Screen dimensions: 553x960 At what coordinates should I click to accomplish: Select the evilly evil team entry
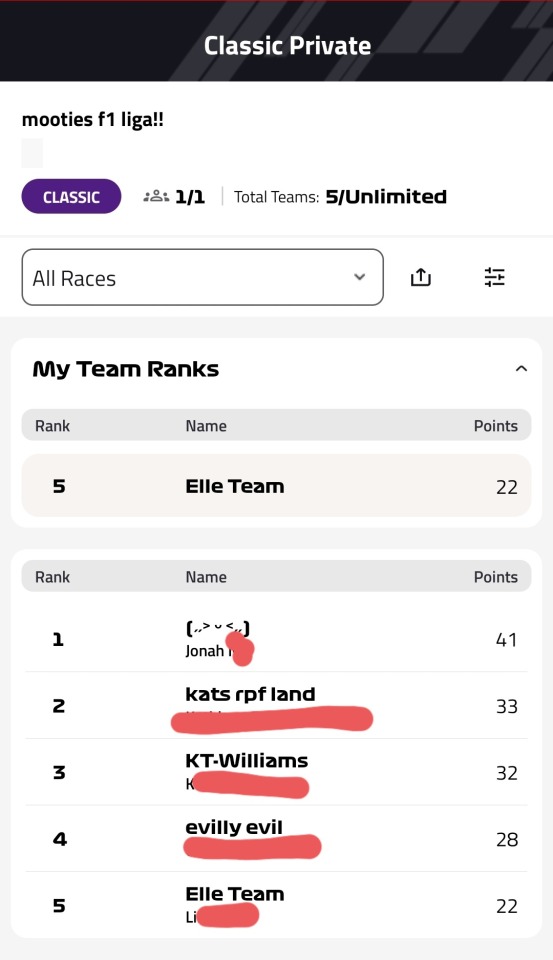click(x=276, y=839)
